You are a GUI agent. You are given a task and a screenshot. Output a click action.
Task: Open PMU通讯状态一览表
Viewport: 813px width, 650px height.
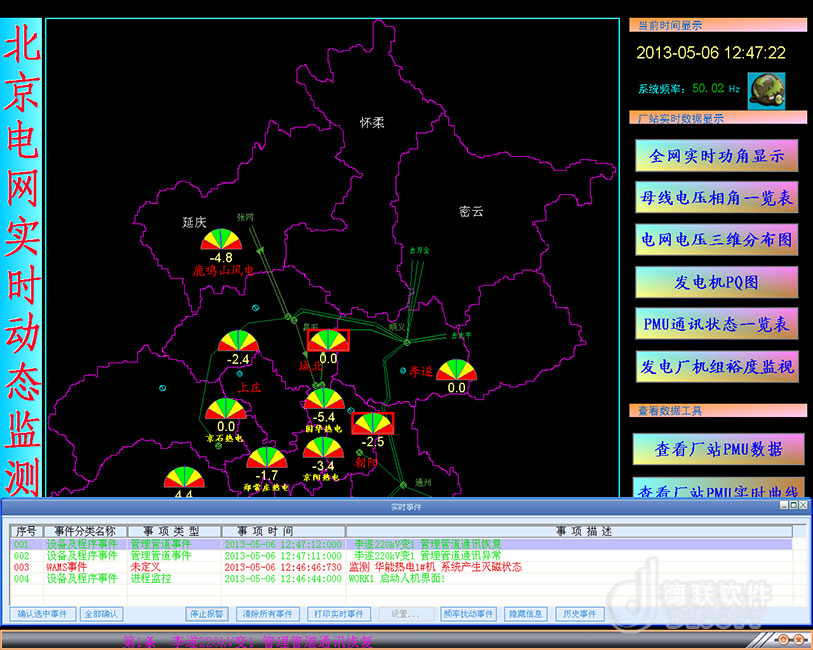click(716, 324)
